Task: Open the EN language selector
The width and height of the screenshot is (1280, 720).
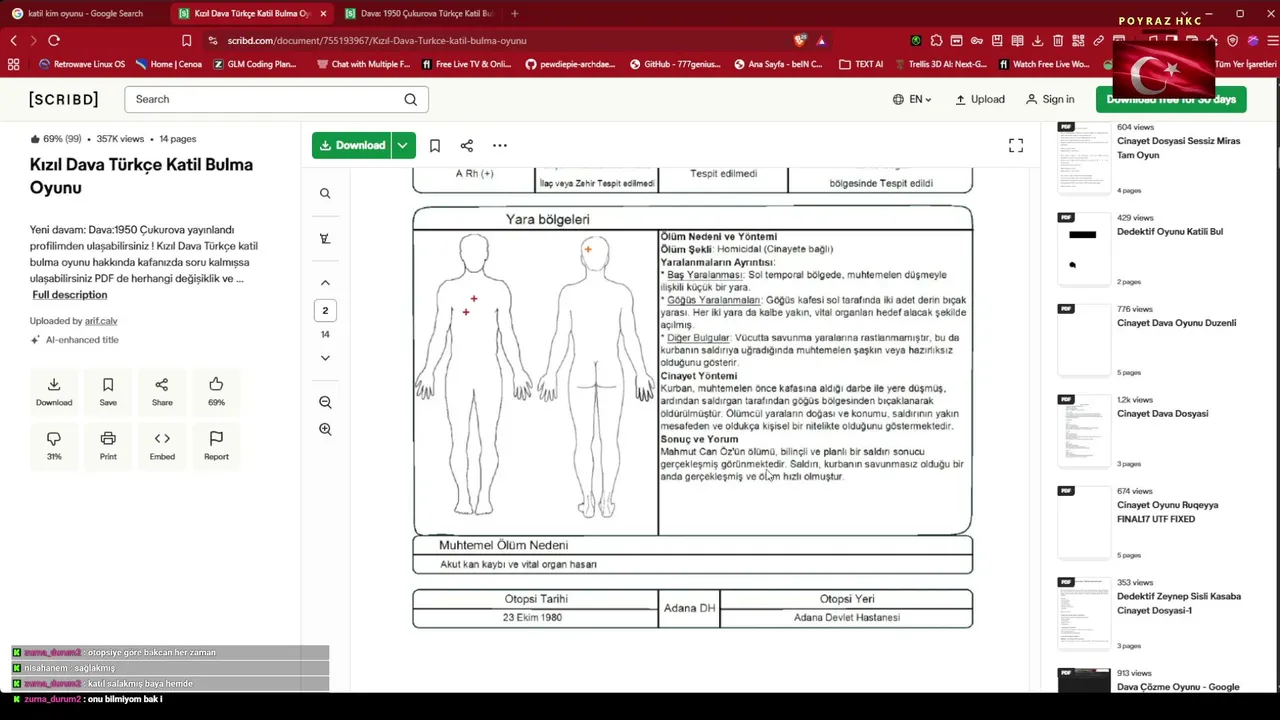Action: coord(912,99)
